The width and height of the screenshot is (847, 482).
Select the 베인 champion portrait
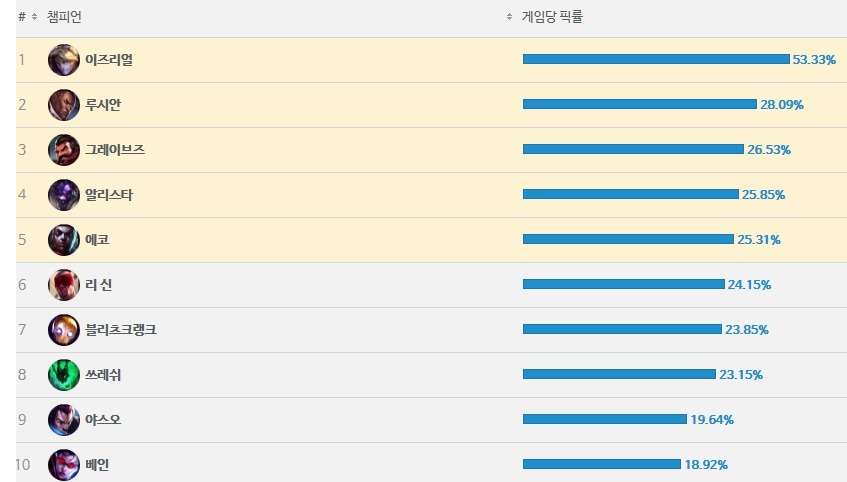64,465
